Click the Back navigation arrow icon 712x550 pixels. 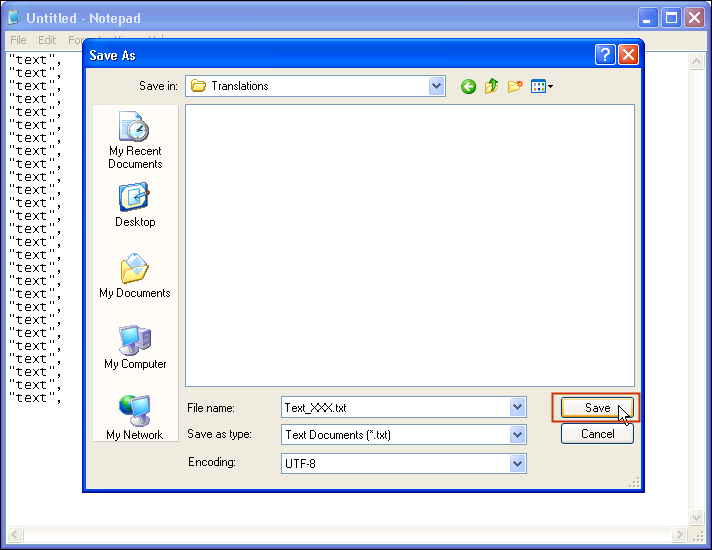coord(468,87)
